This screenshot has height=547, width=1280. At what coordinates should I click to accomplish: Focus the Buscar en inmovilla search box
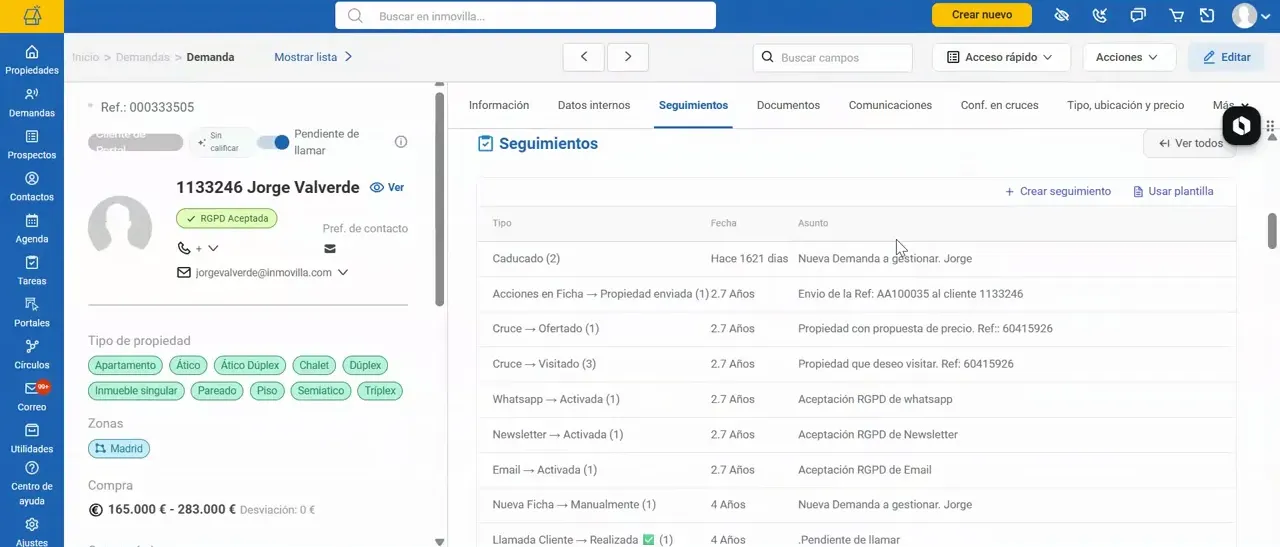tap(525, 15)
